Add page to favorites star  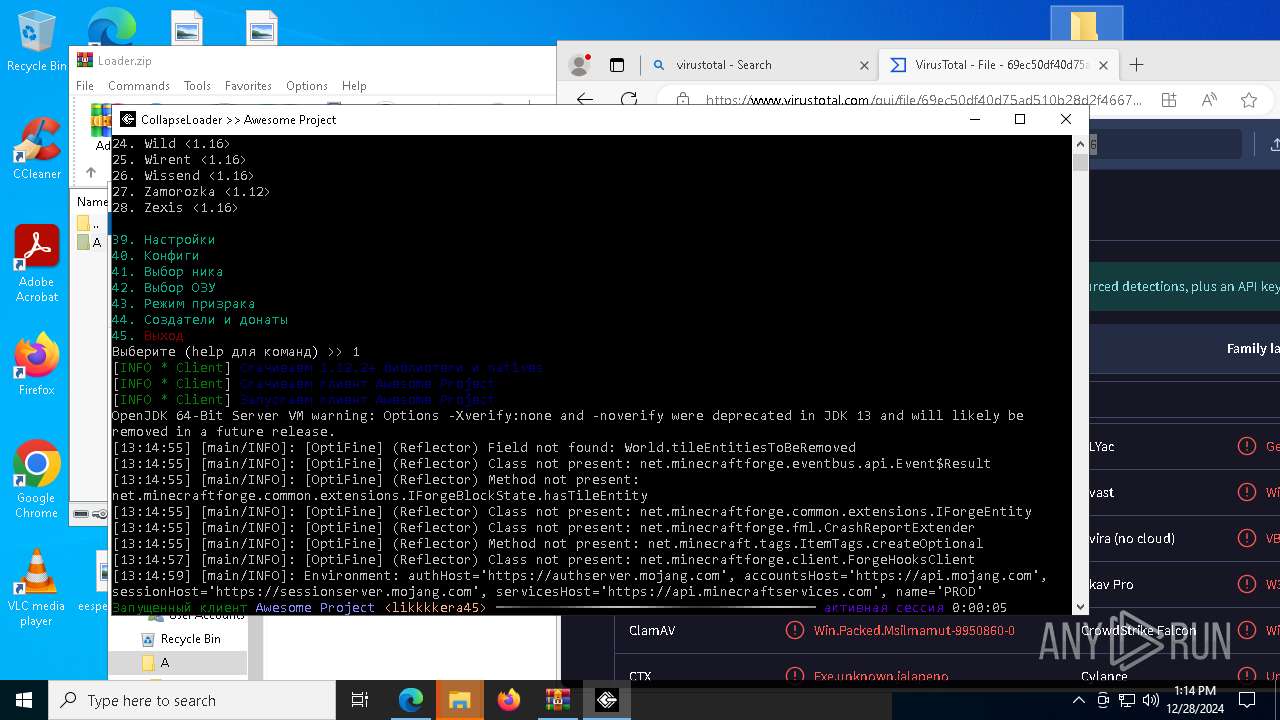[1249, 100]
